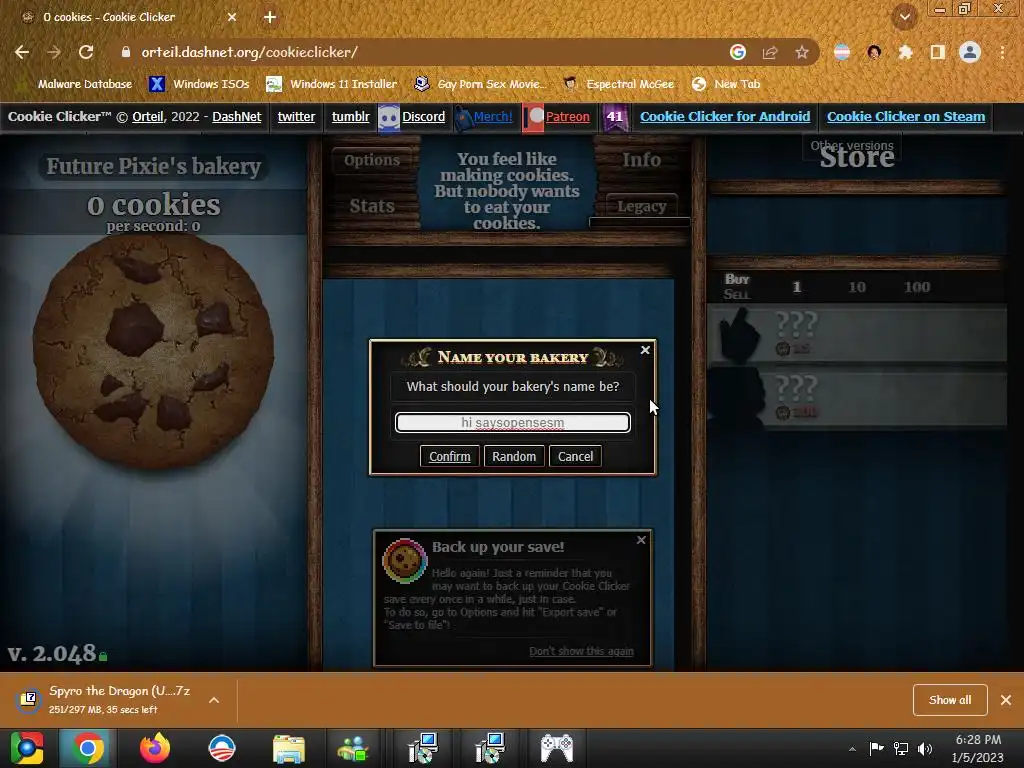The height and width of the screenshot is (768, 1024).
Task: Click the address bar URL
Action: pyautogui.click(x=249, y=52)
